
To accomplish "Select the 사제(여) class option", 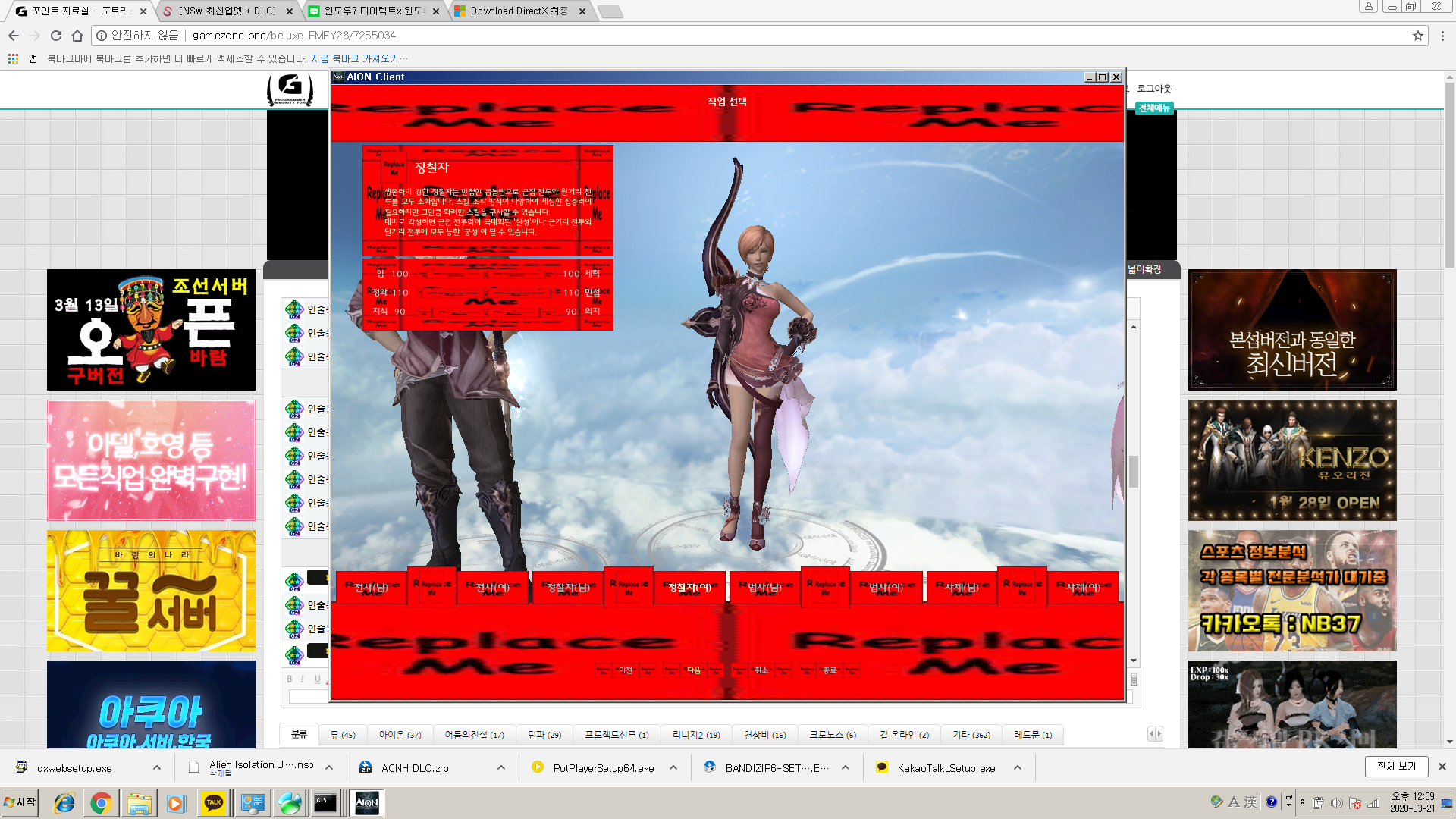I will (x=1083, y=588).
